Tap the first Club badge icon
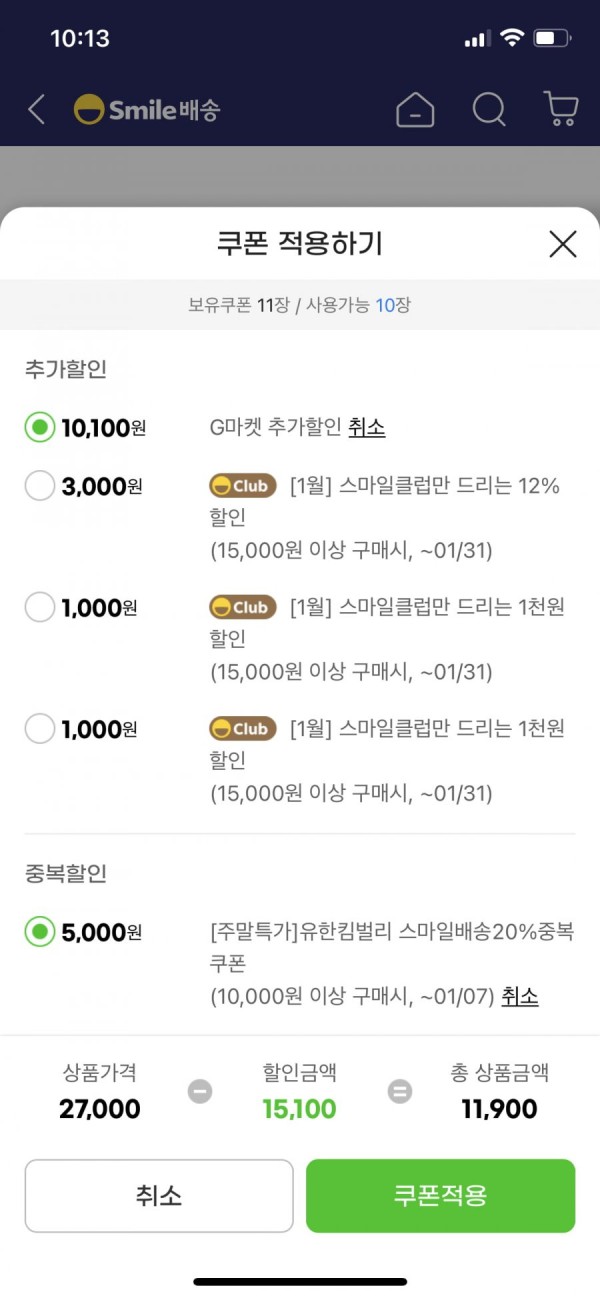 [x=243, y=486]
